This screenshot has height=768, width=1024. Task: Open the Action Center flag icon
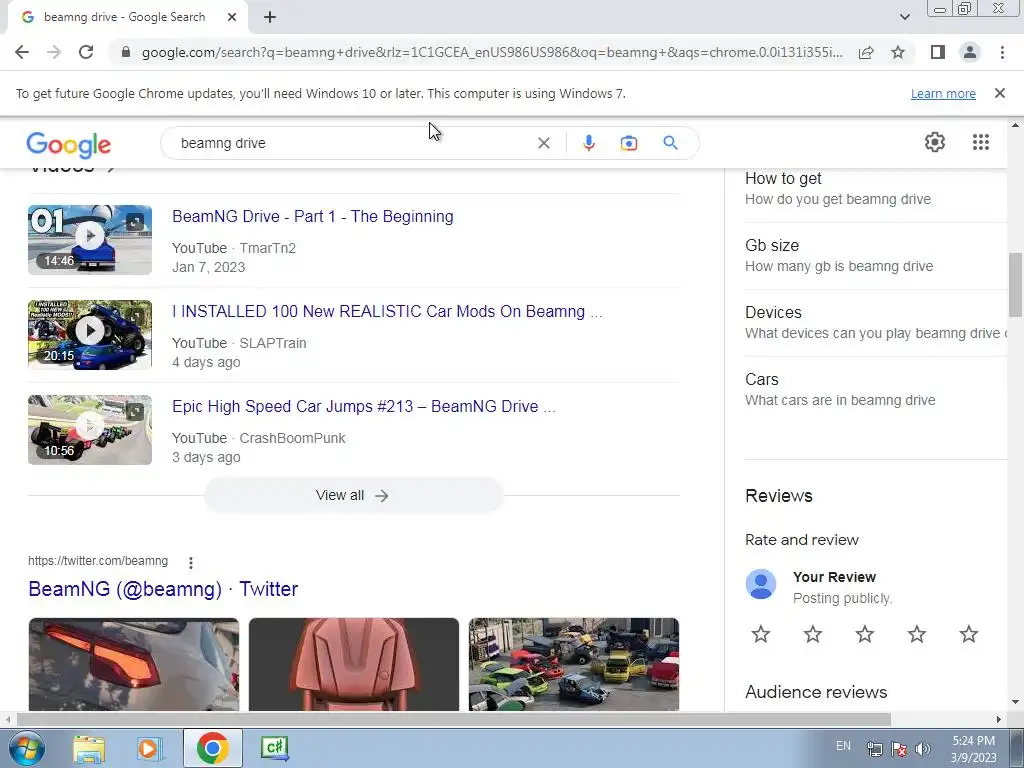coord(899,749)
